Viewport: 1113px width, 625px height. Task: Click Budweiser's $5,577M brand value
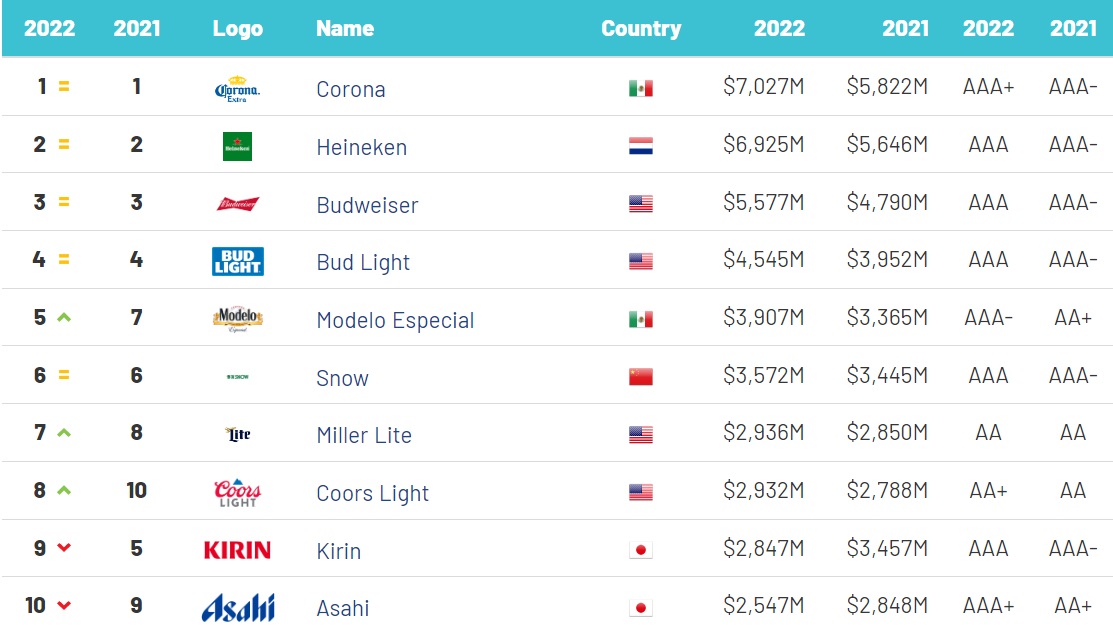click(x=763, y=203)
